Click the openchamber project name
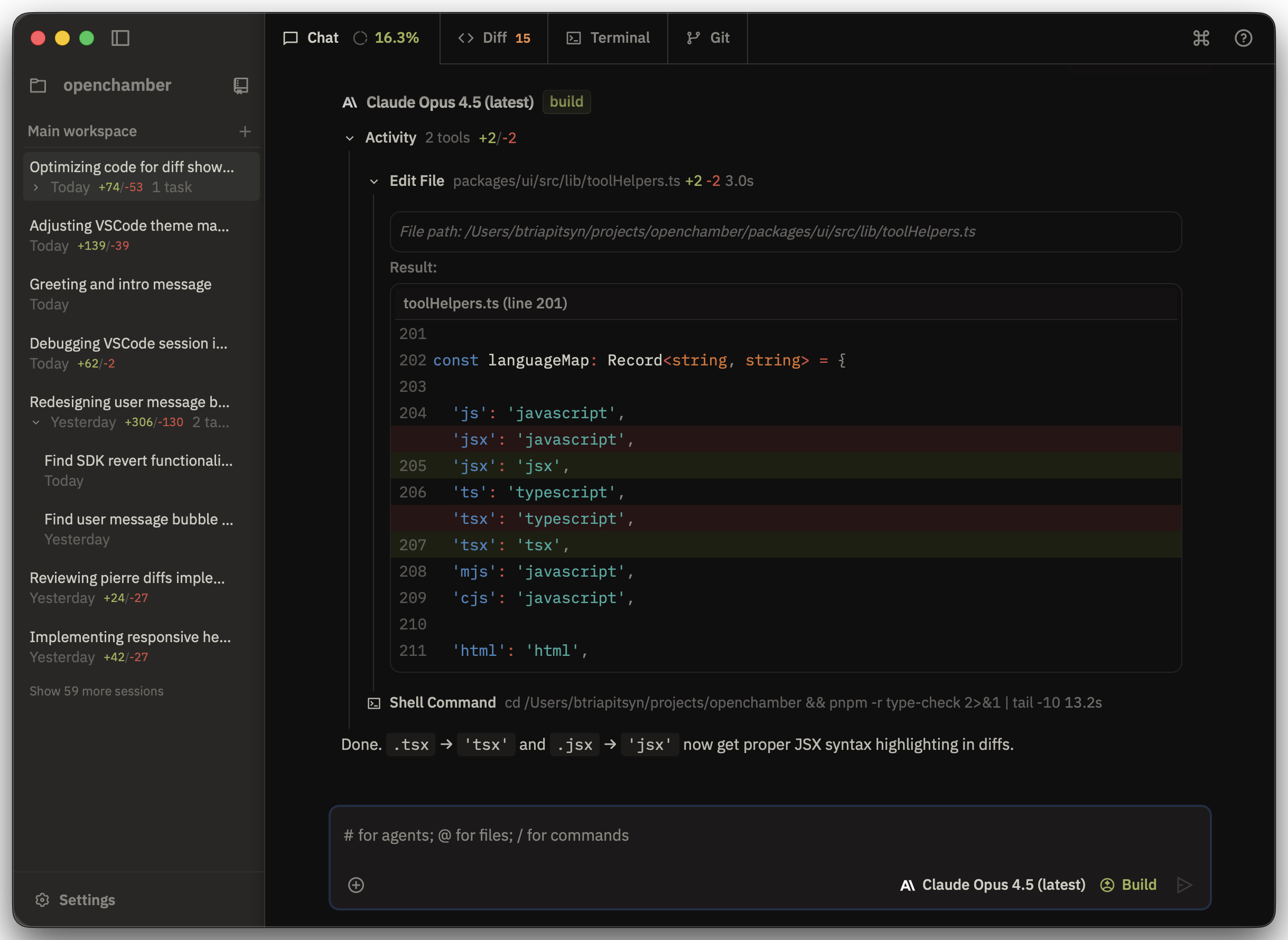 click(117, 86)
